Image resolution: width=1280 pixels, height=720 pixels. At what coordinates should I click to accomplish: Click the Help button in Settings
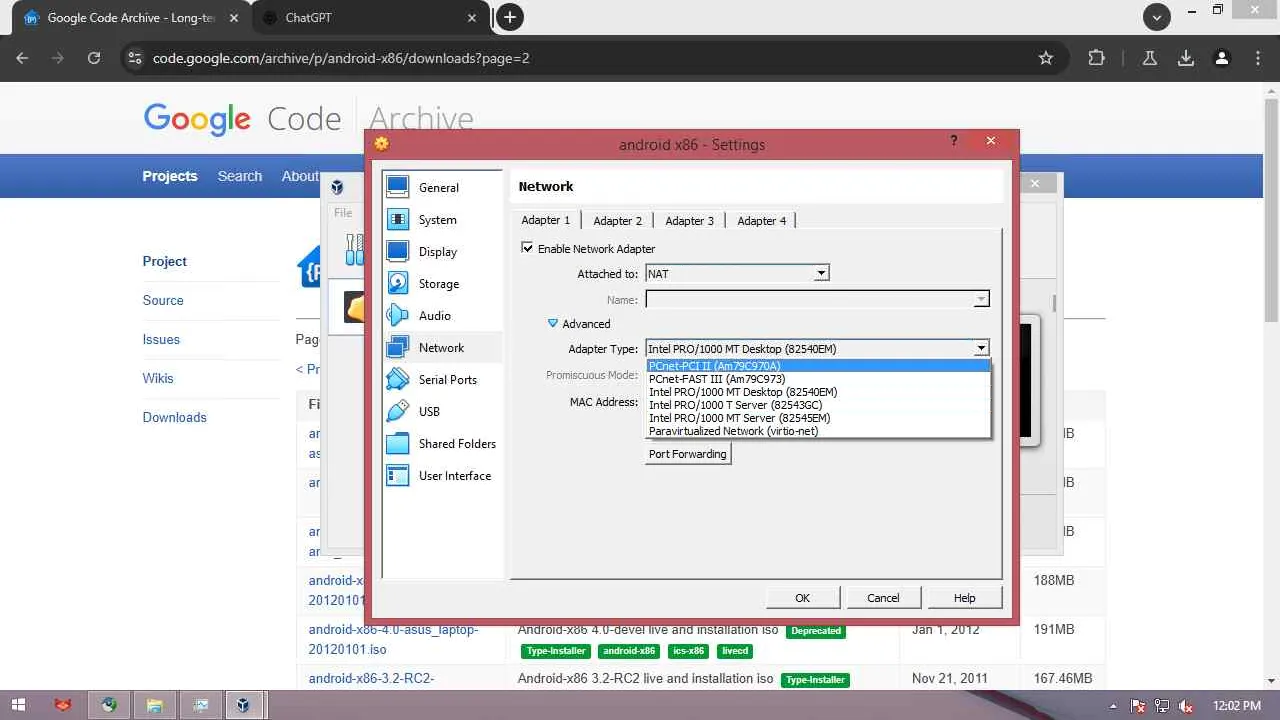pos(964,597)
